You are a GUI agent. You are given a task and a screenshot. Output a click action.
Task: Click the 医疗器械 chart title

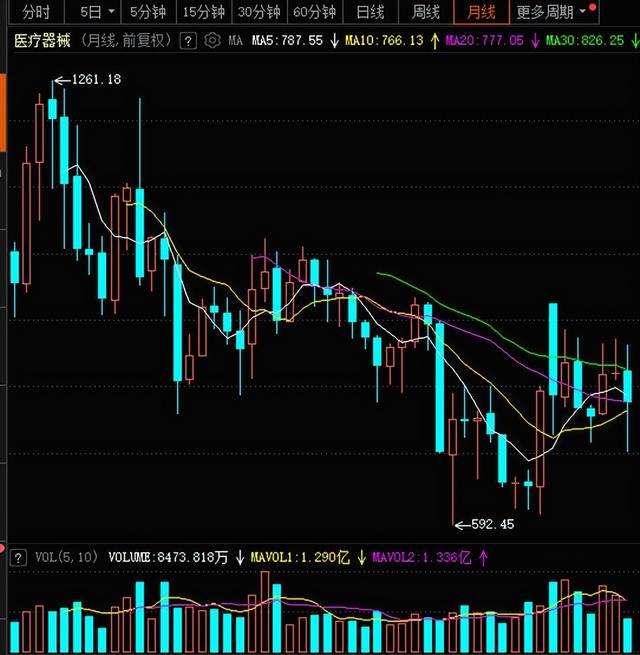42,41
